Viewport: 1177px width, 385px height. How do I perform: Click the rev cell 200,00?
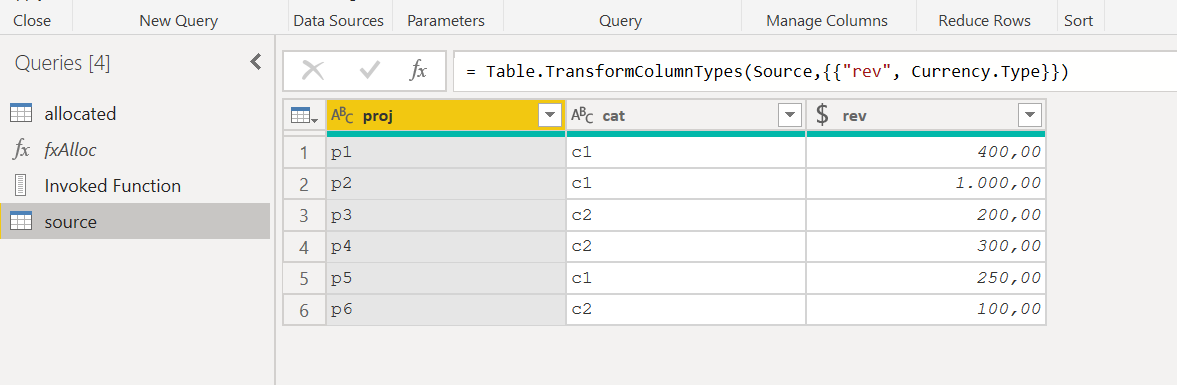pos(926,215)
